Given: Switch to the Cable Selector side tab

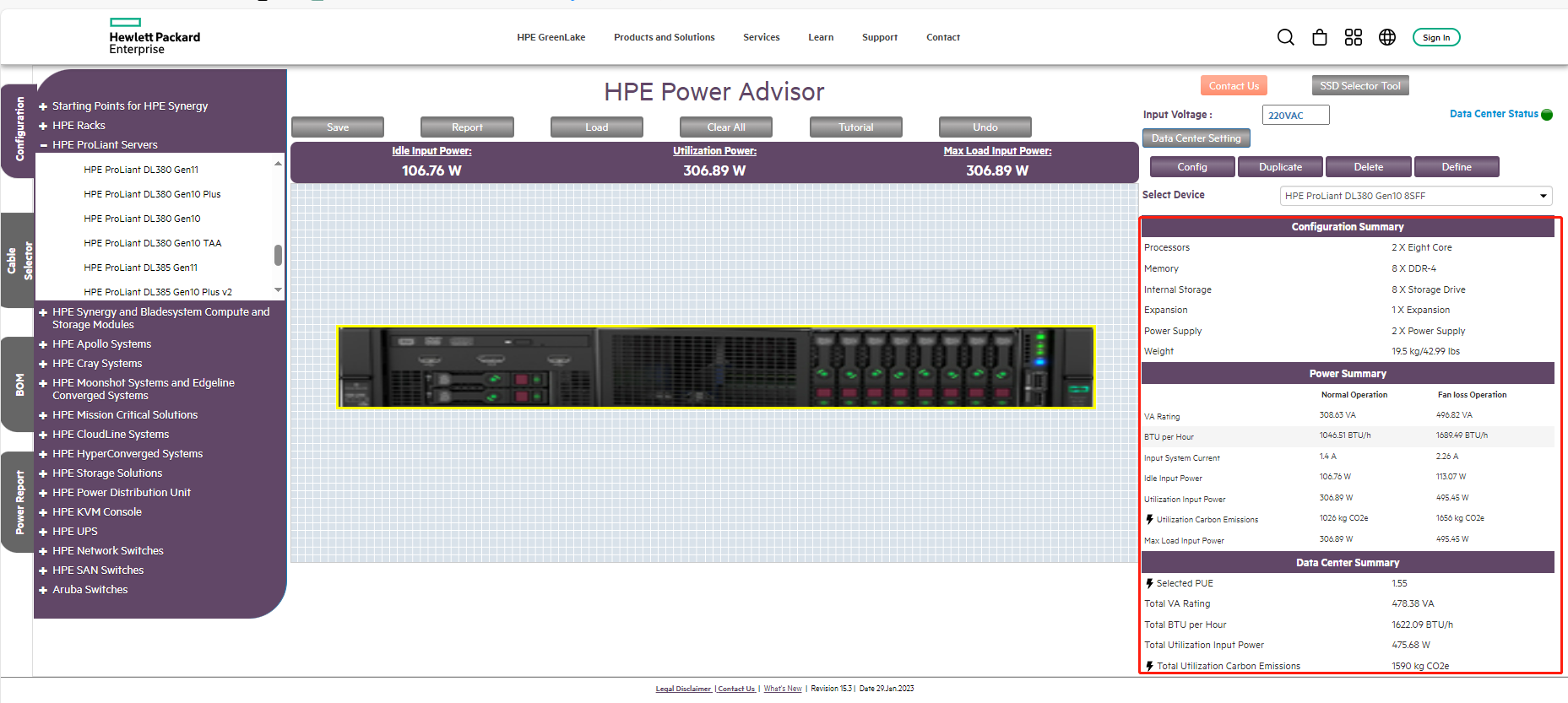Looking at the screenshot, I should tap(19, 261).
